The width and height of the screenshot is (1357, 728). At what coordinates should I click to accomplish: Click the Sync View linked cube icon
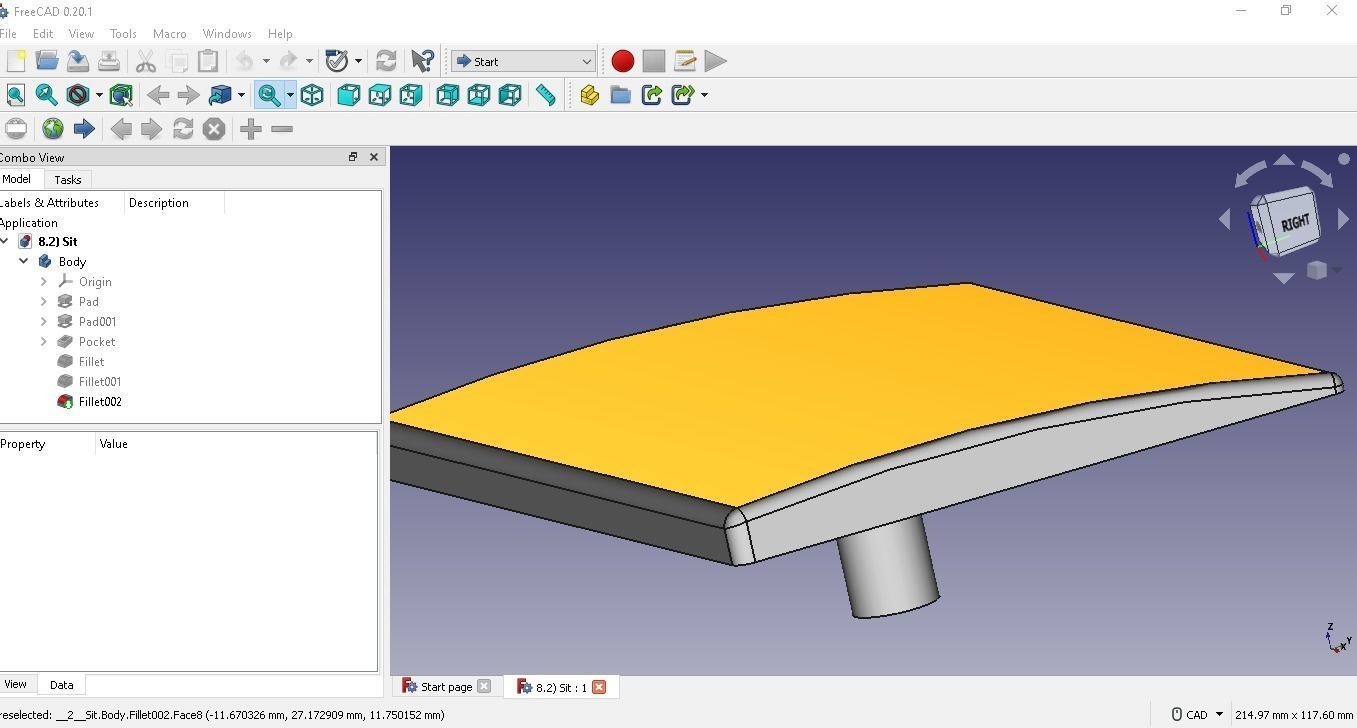(219, 95)
